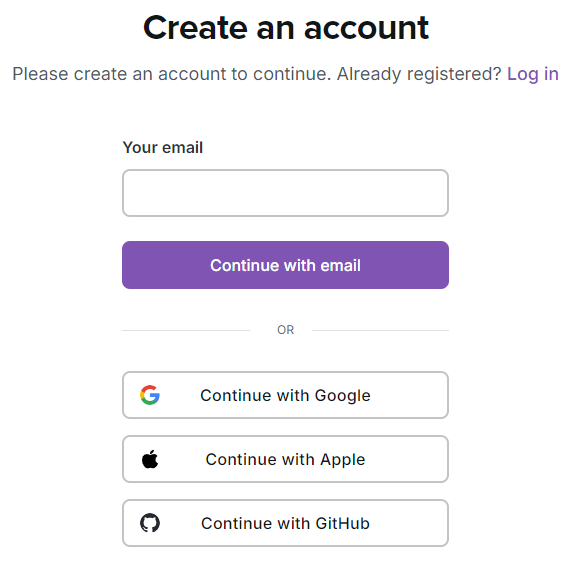Screen dimensions: 578x562
Task: Focus the Your email input field
Action: coord(285,193)
